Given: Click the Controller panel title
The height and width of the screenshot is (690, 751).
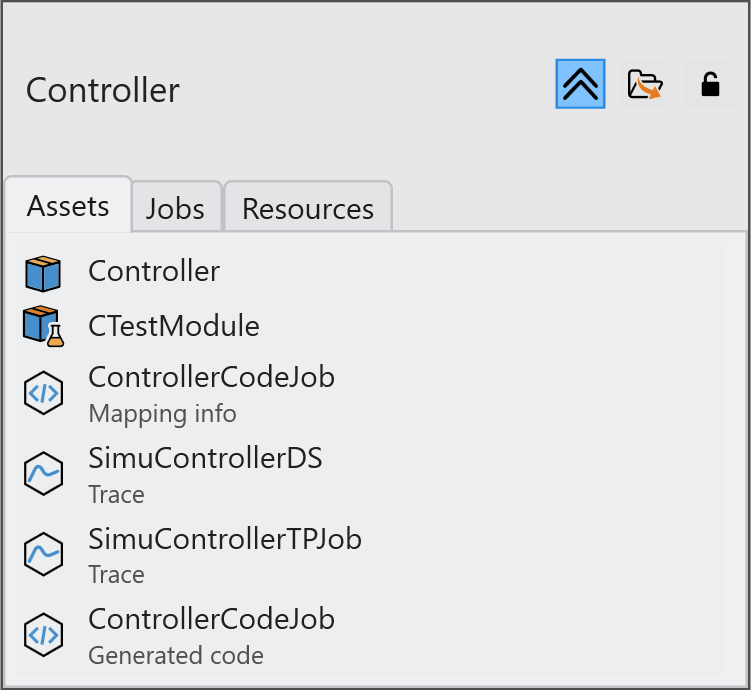Looking at the screenshot, I should click(103, 90).
